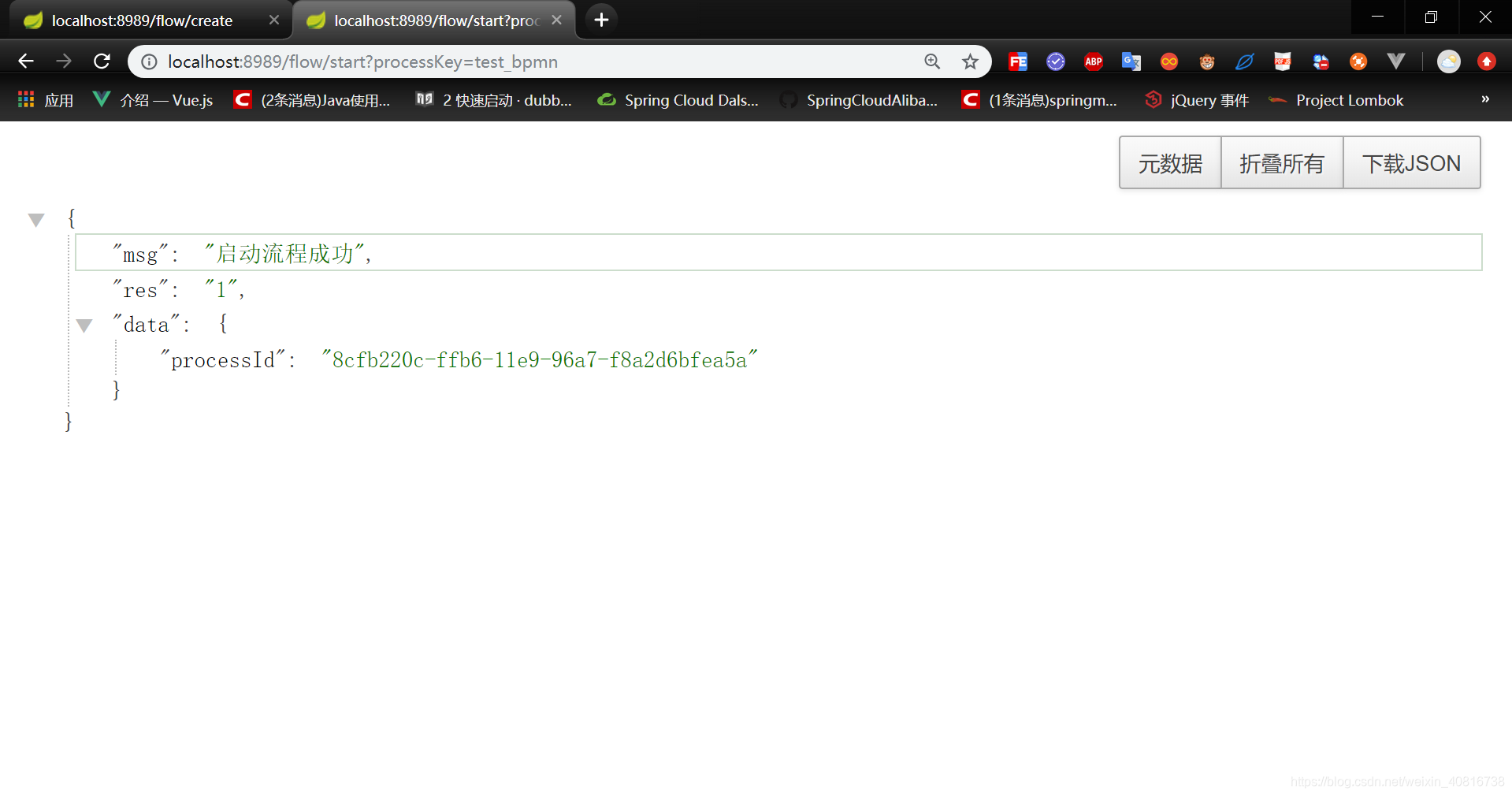This screenshot has width=1512, height=796.
Task: Open the (1条消息)springmvc bookmark
Action: 1040,100
